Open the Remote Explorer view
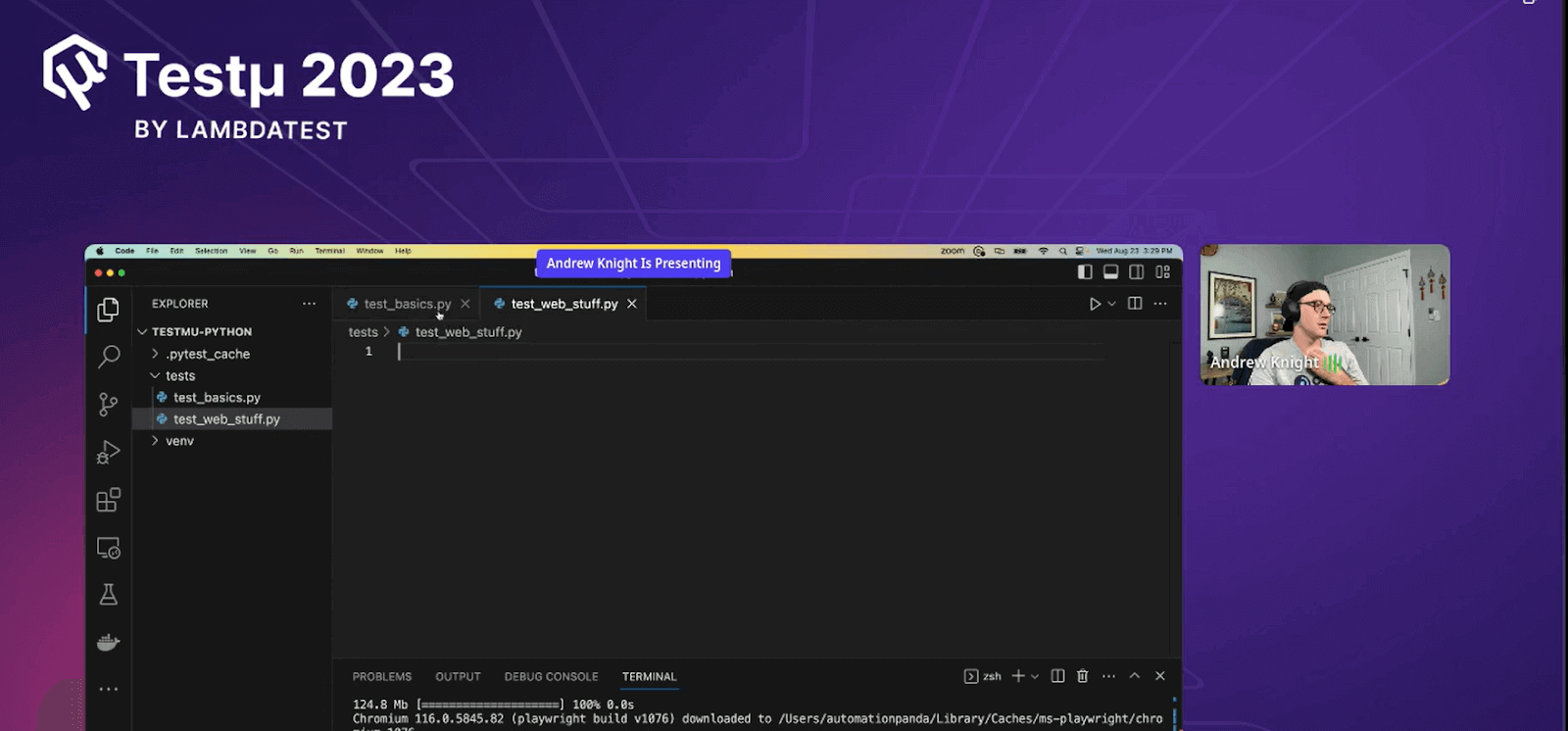This screenshot has width=1568, height=731. (109, 548)
